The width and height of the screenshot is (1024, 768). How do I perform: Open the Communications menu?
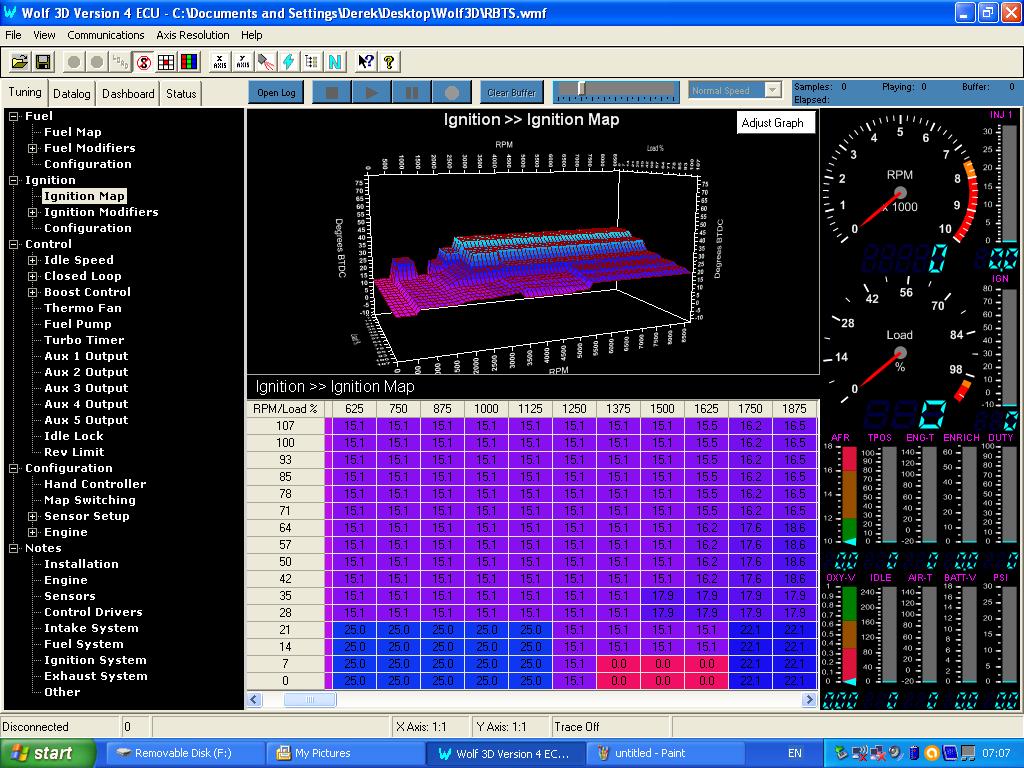(106, 35)
